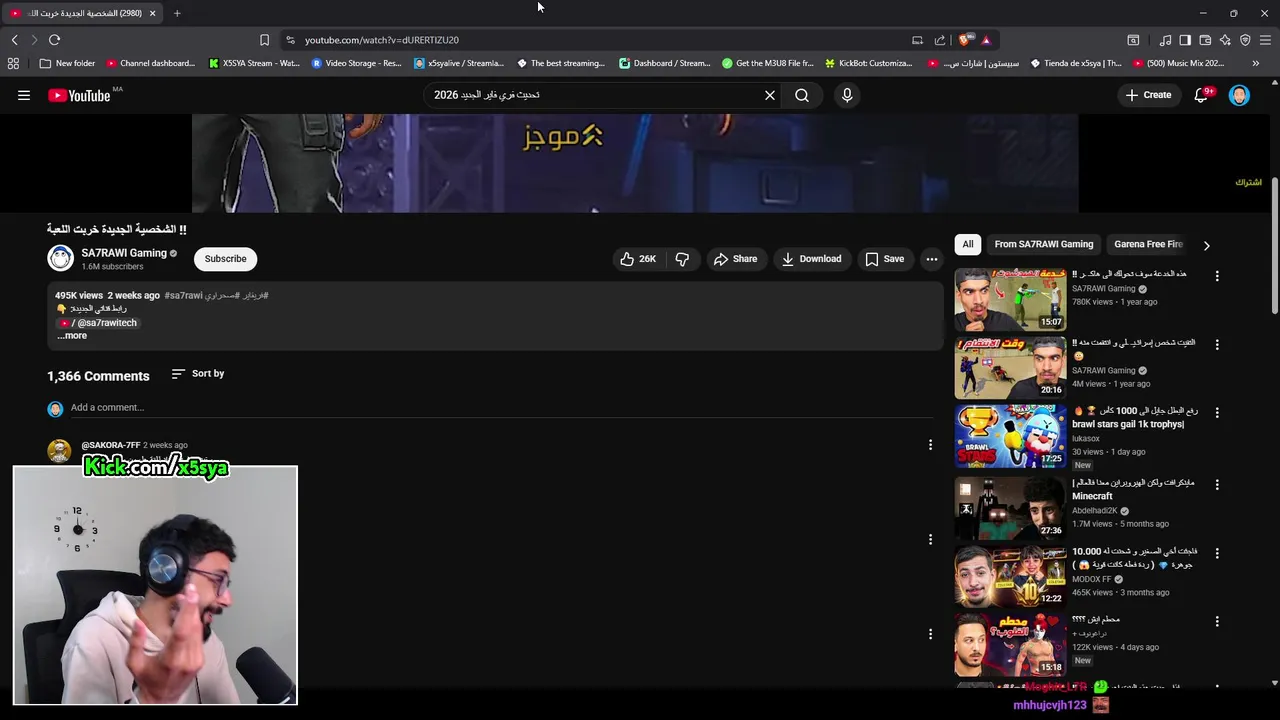Viewport: 1280px width, 720px height.
Task: Open the Sort by comments dropdown
Action: (198, 374)
